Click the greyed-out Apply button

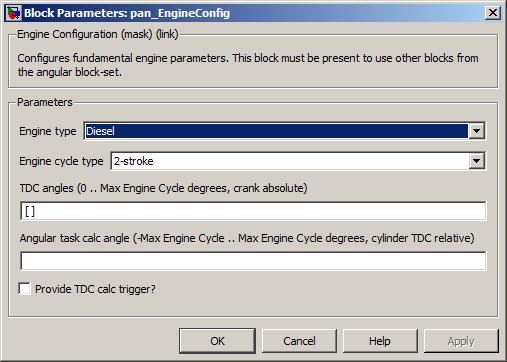(x=461, y=341)
